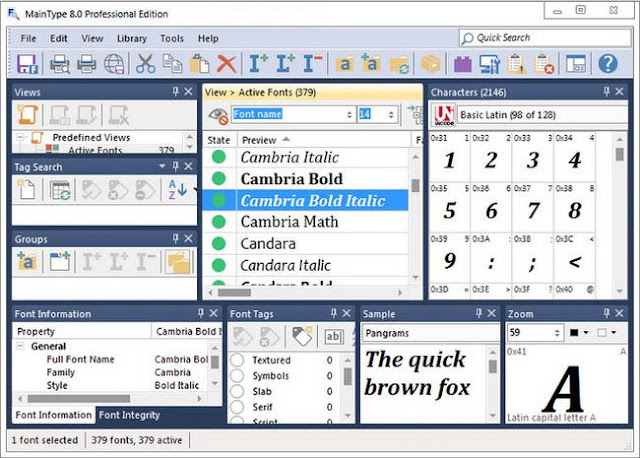Click the new view icon in Views panel

[27, 115]
